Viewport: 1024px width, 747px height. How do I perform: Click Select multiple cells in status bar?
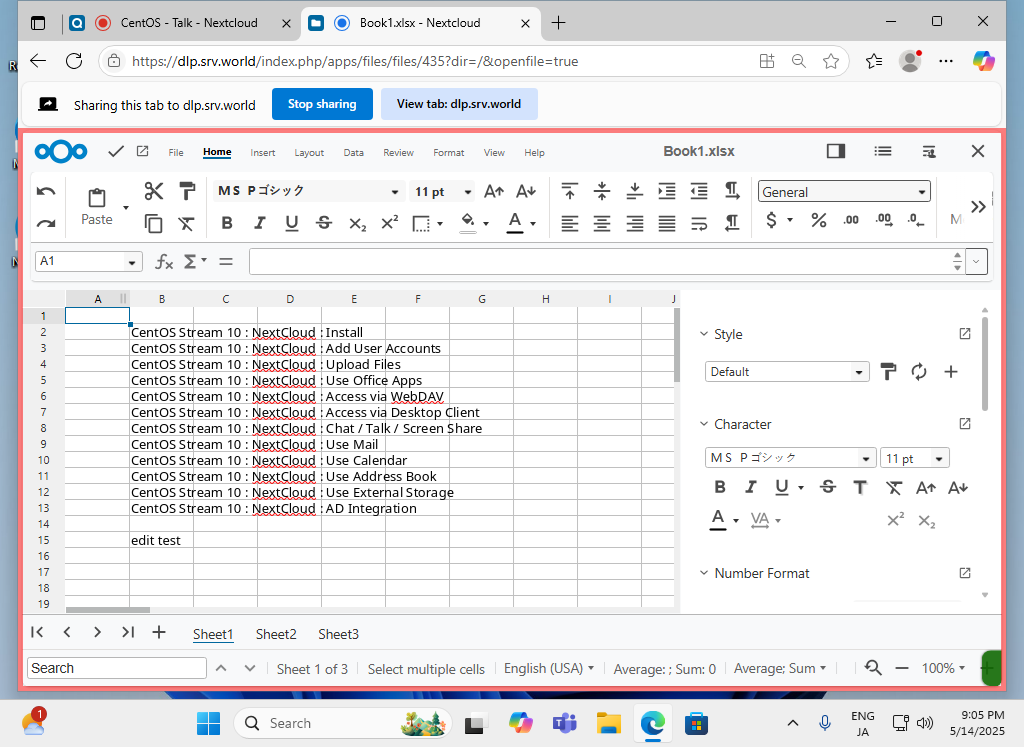point(426,669)
